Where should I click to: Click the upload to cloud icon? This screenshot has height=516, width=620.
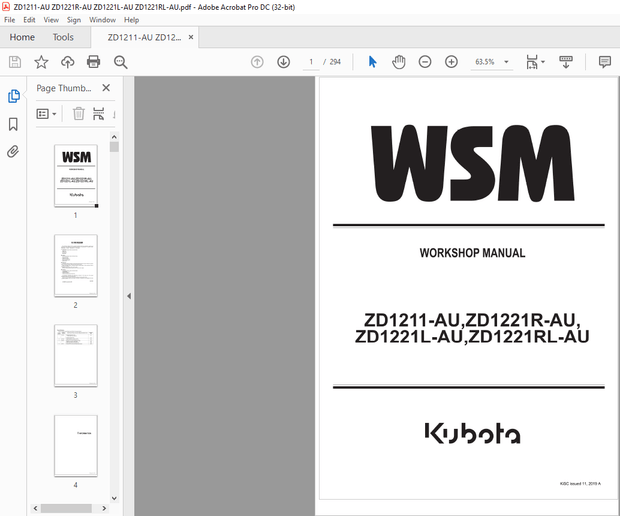(x=67, y=62)
